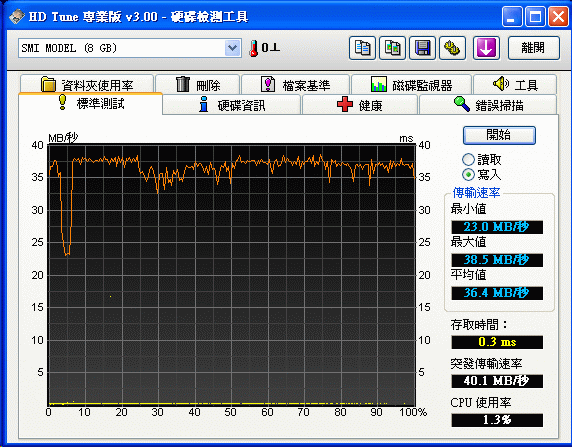Open the 健康 tab

(360, 105)
